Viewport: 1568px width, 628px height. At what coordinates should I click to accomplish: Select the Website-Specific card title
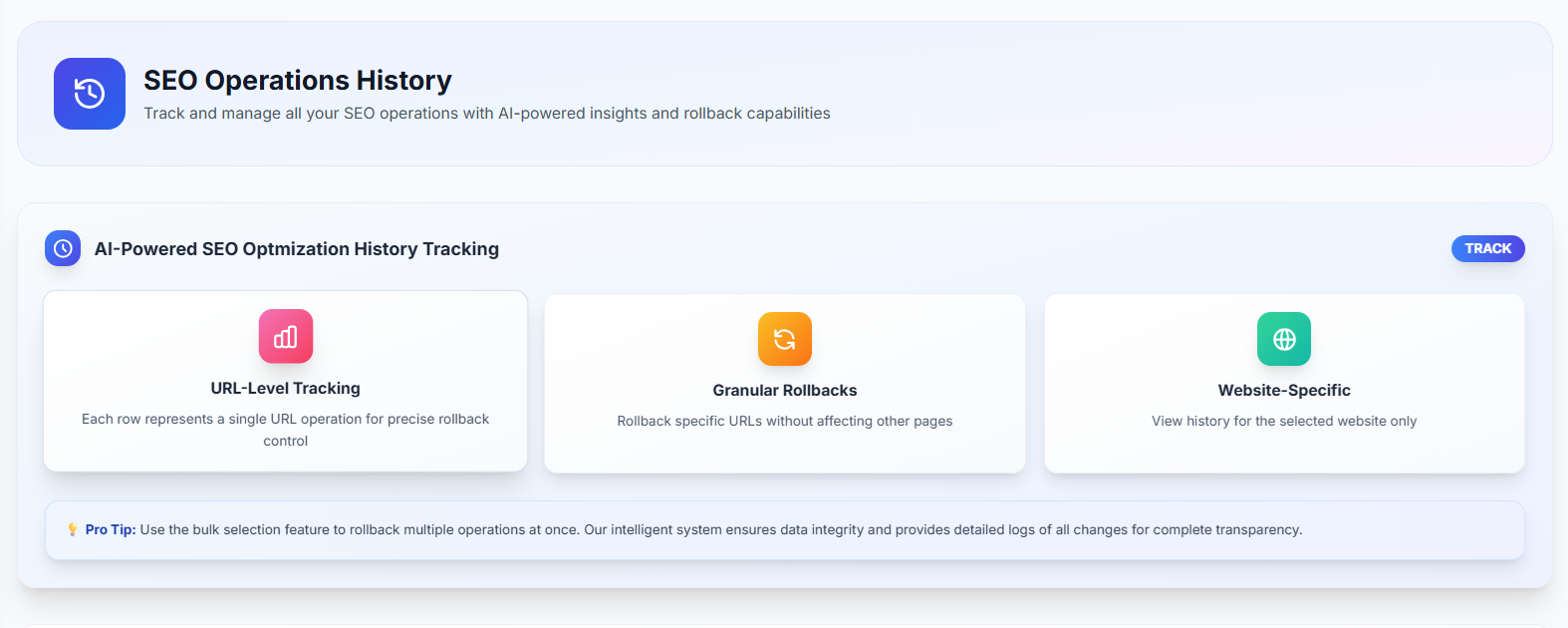pyautogui.click(x=1284, y=391)
